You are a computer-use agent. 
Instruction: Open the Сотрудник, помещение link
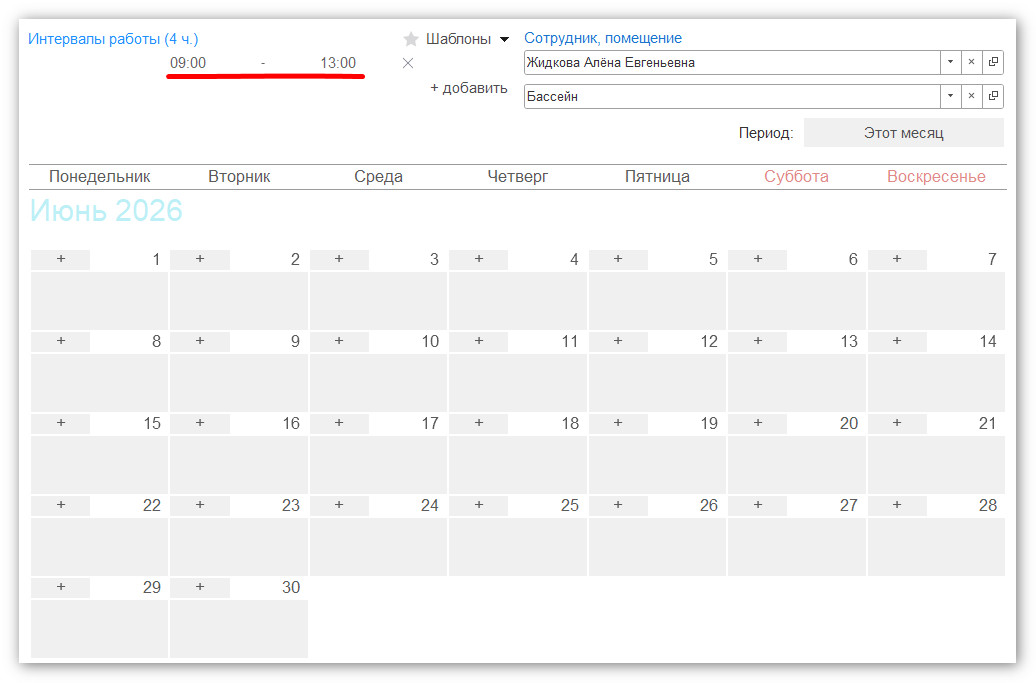603,38
